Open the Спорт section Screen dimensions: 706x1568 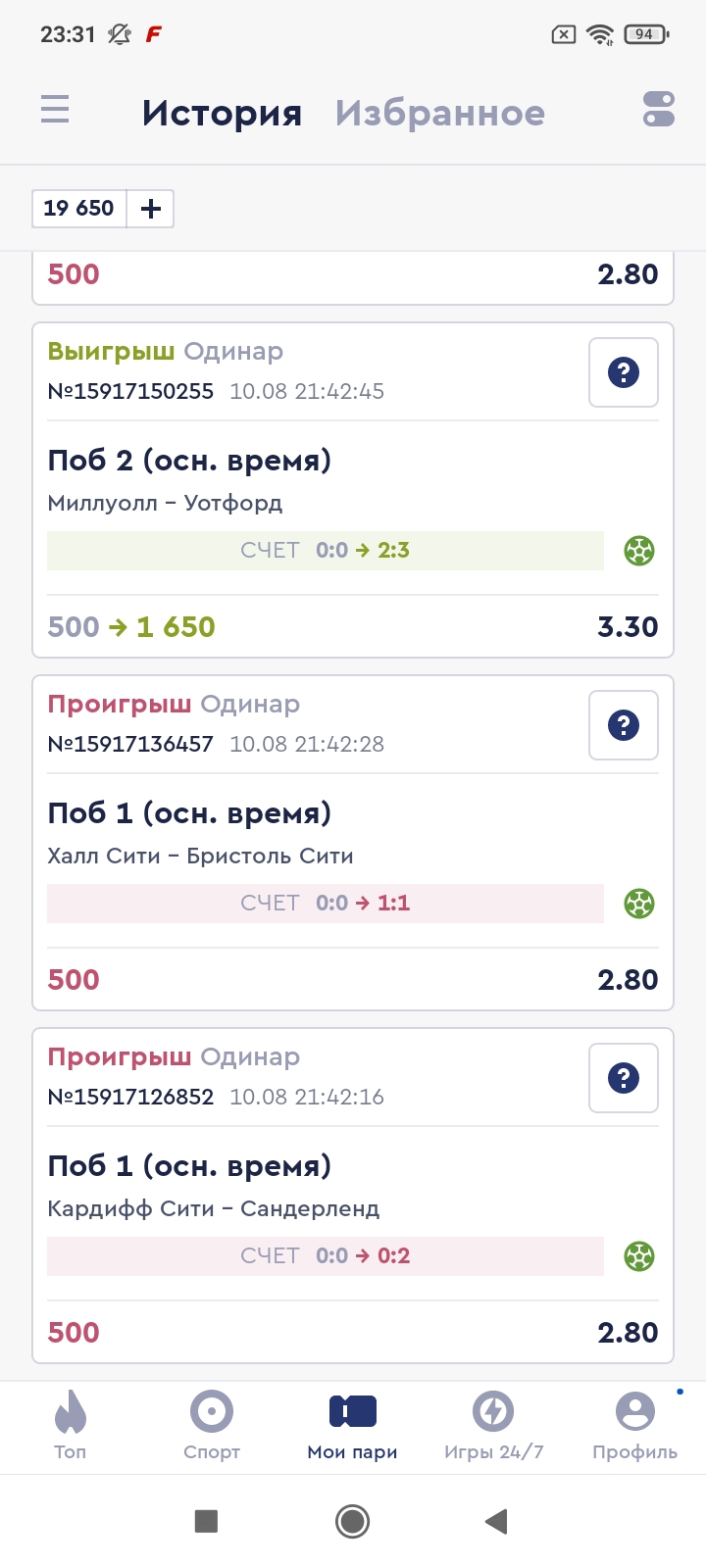click(212, 1426)
